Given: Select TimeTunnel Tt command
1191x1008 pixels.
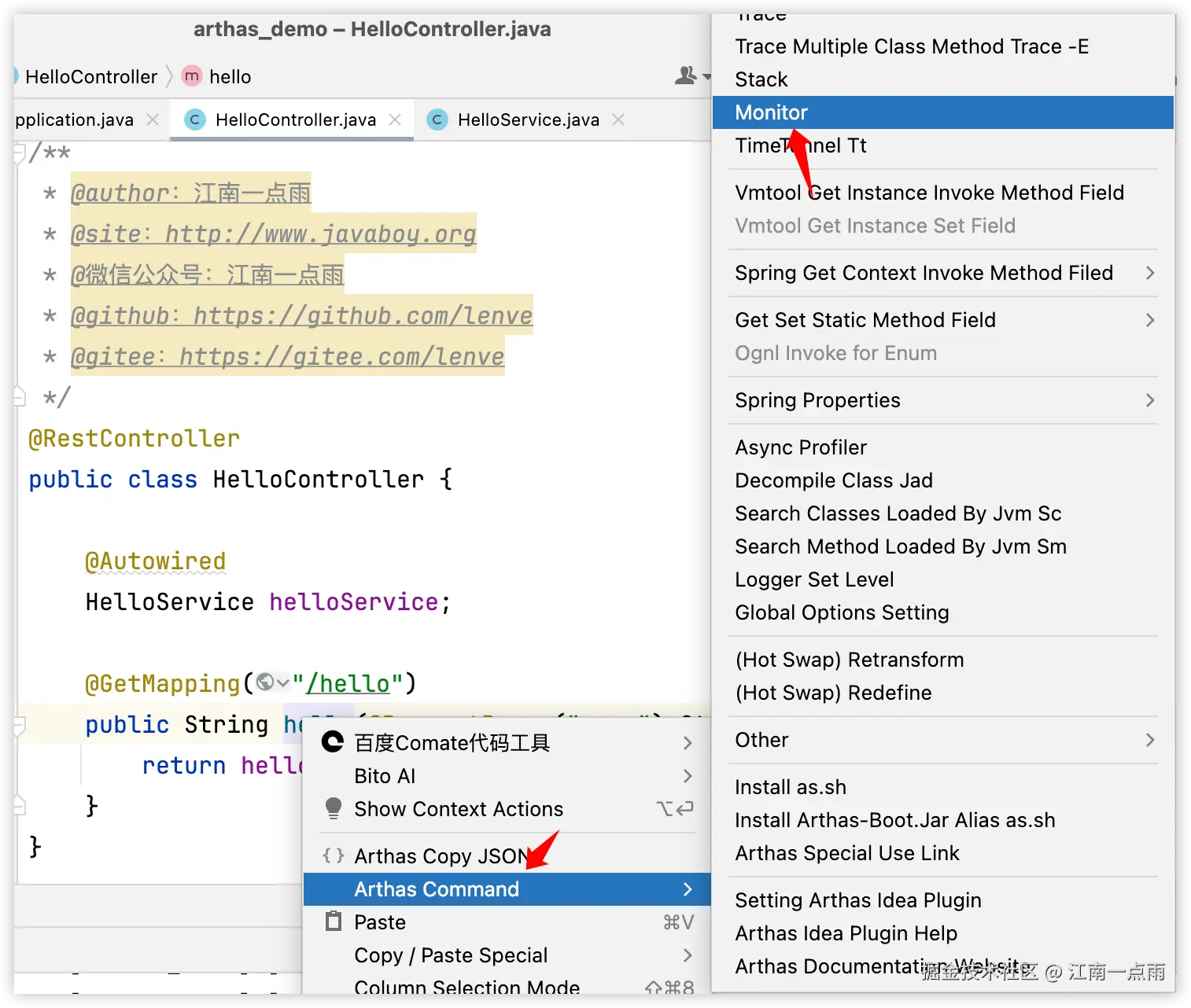Looking at the screenshot, I should [x=943, y=145].
